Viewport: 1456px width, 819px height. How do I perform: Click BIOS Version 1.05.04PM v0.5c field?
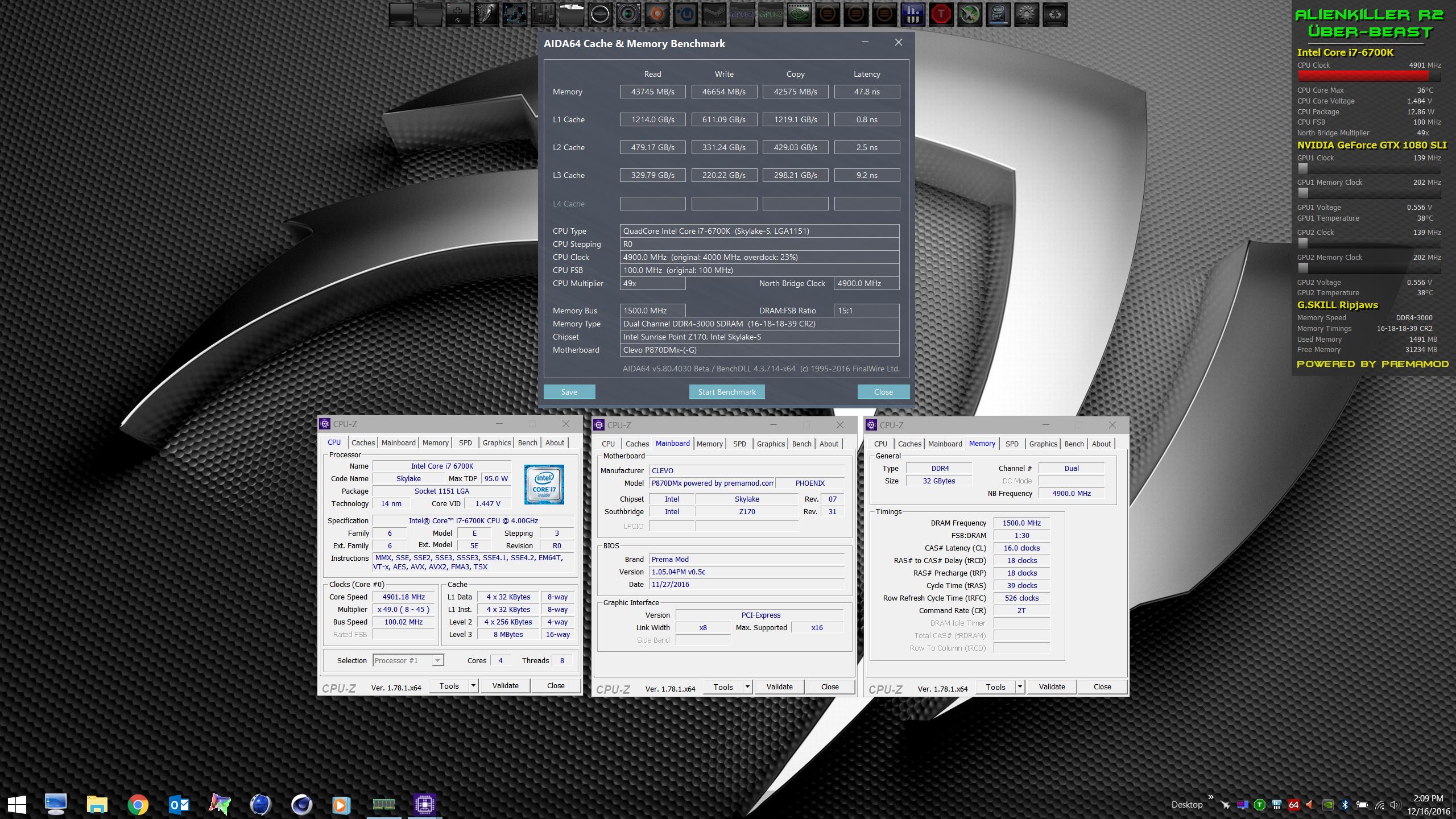pos(747,572)
